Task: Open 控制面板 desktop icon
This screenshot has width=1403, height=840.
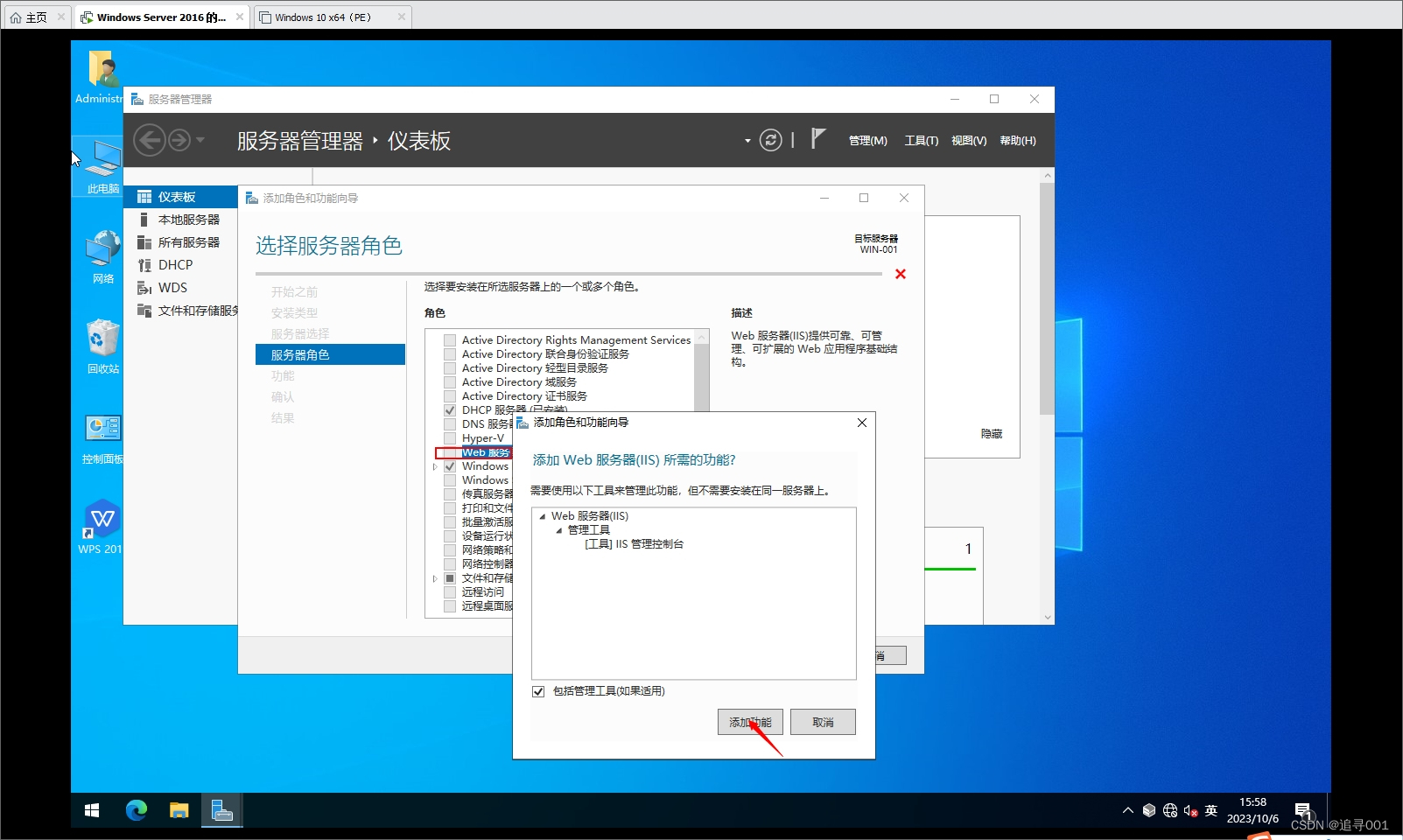Action: click(x=103, y=437)
